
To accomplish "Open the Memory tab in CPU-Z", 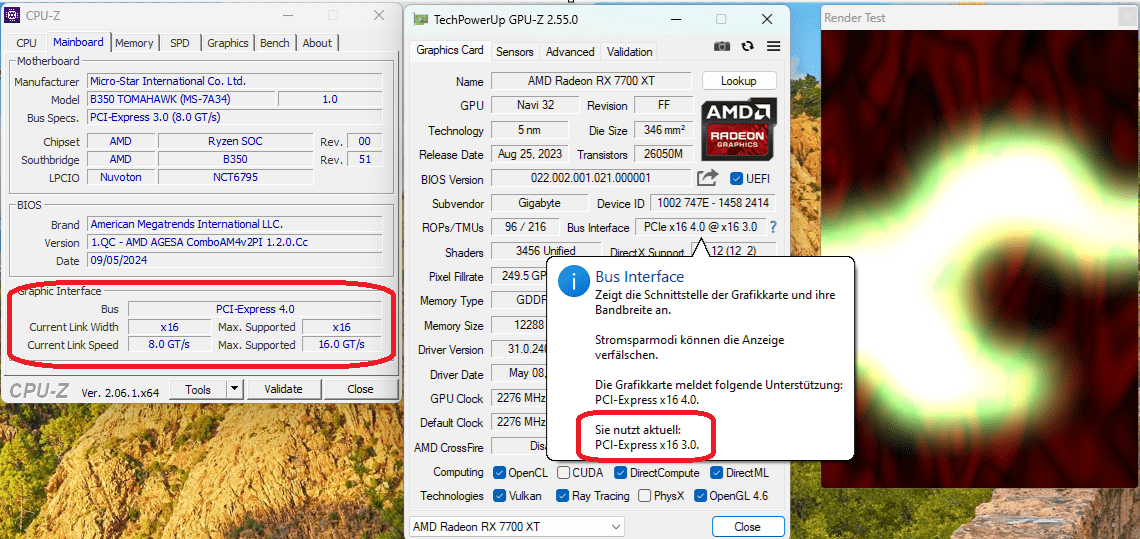I will 134,43.
